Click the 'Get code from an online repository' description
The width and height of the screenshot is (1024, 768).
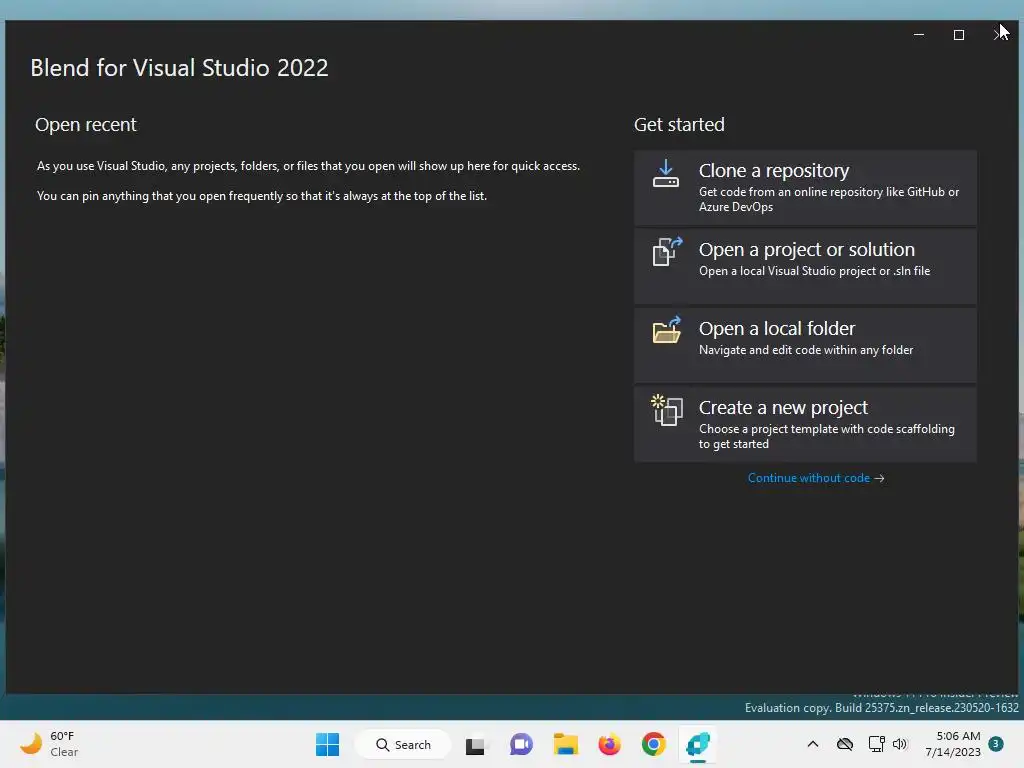pos(829,199)
